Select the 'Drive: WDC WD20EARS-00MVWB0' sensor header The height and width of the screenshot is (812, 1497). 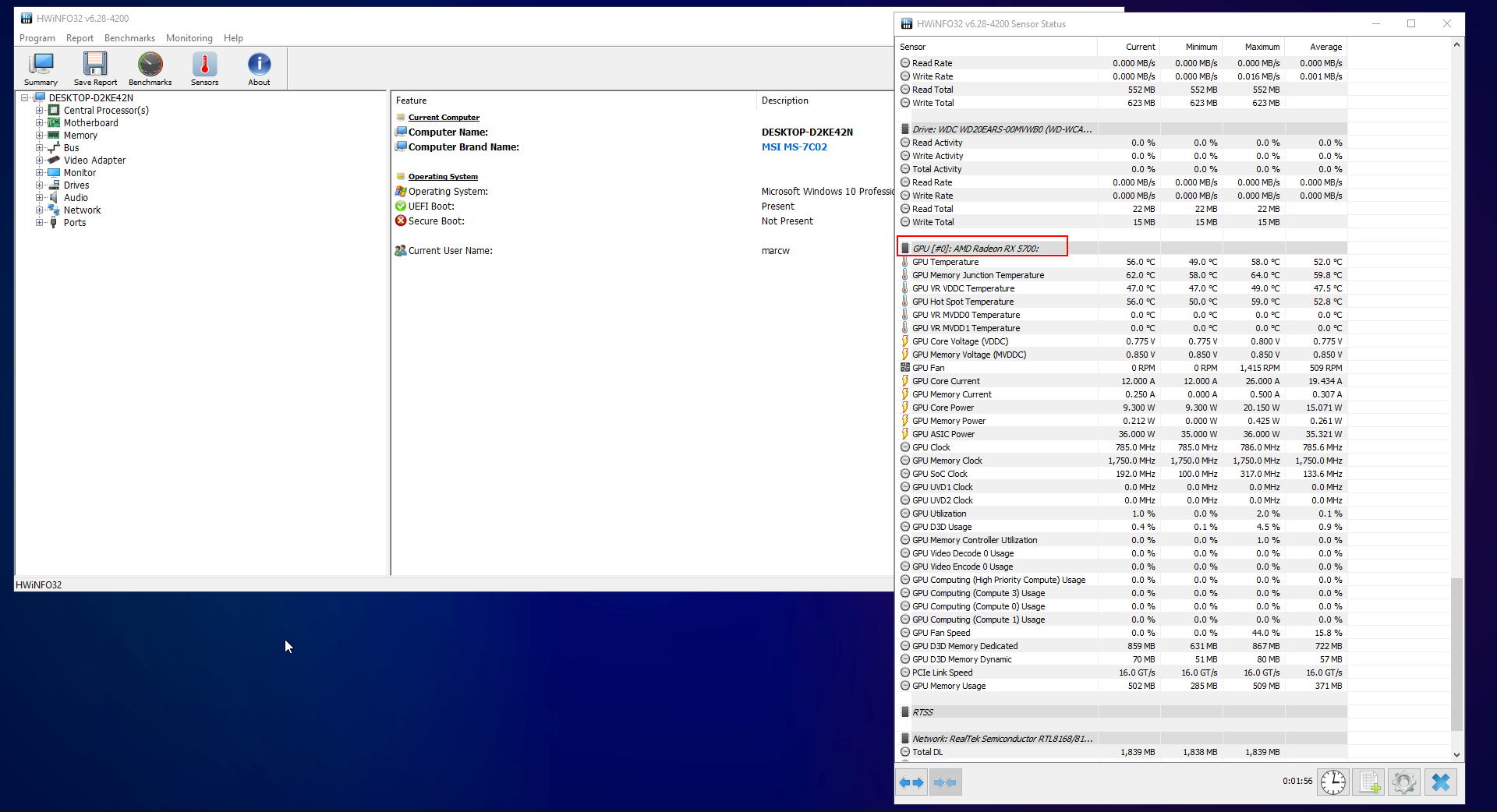click(1002, 129)
